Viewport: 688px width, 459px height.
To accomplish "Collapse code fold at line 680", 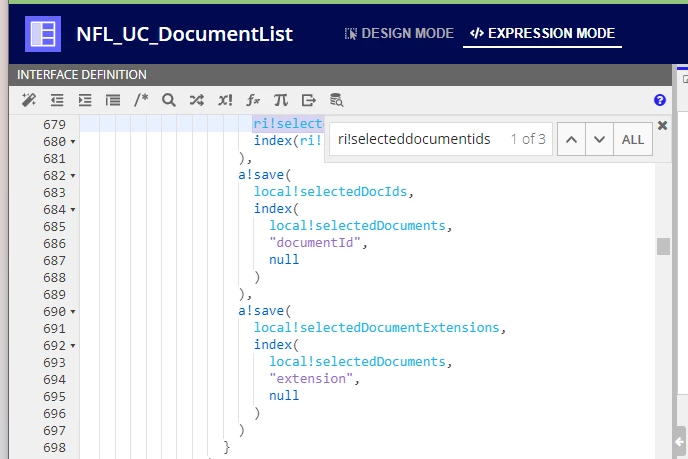I will click(73, 142).
